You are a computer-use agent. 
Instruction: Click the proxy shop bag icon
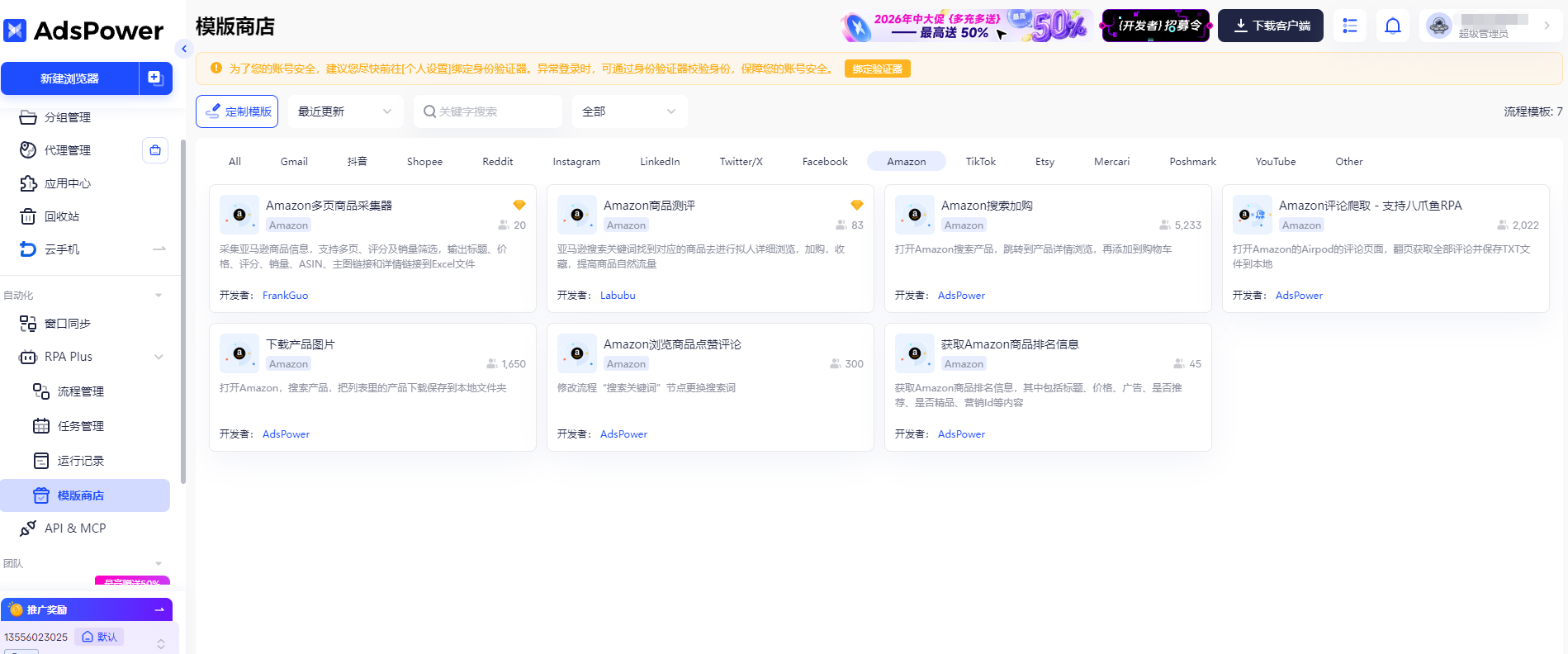[x=155, y=150]
